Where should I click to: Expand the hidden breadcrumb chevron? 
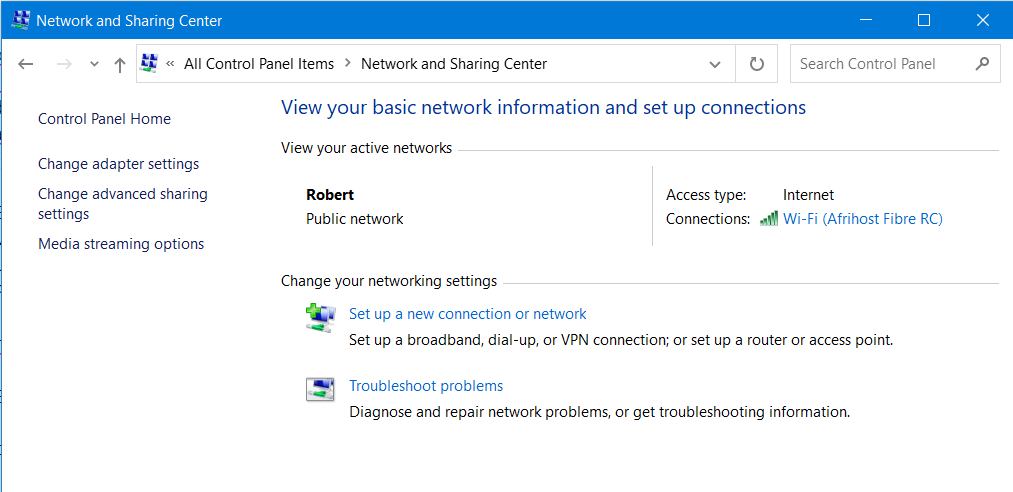pyautogui.click(x=170, y=64)
